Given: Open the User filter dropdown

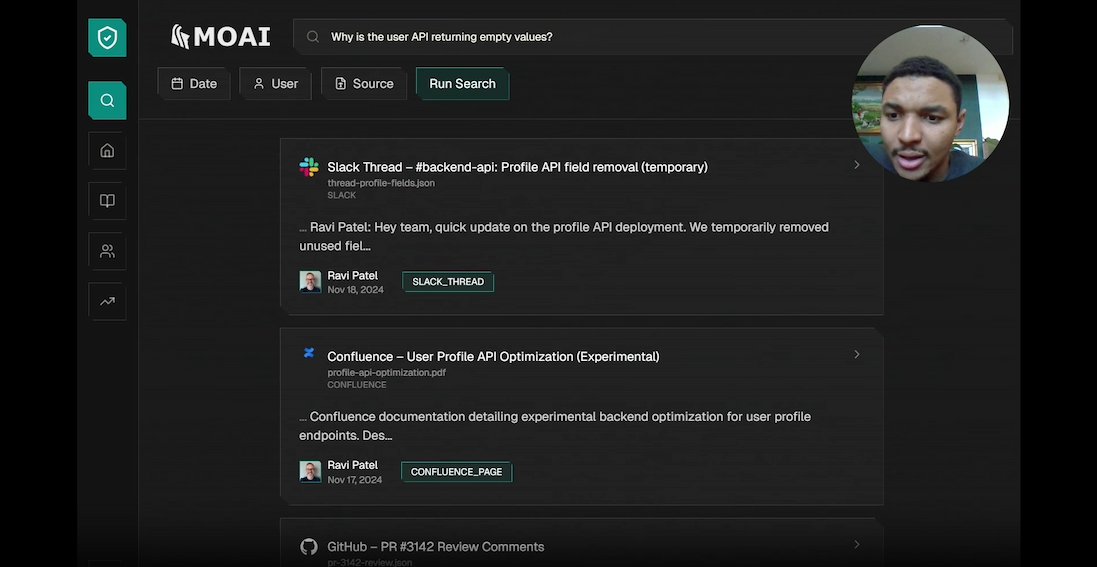Looking at the screenshot, I should (x=276, y=83).
